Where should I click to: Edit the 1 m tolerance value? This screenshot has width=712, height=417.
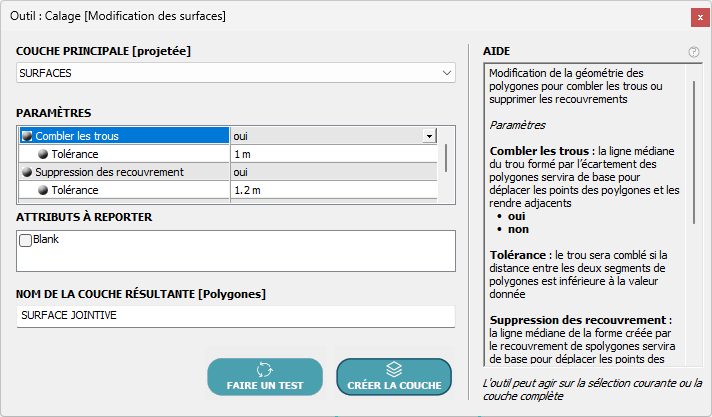click(x=330, y=154)
